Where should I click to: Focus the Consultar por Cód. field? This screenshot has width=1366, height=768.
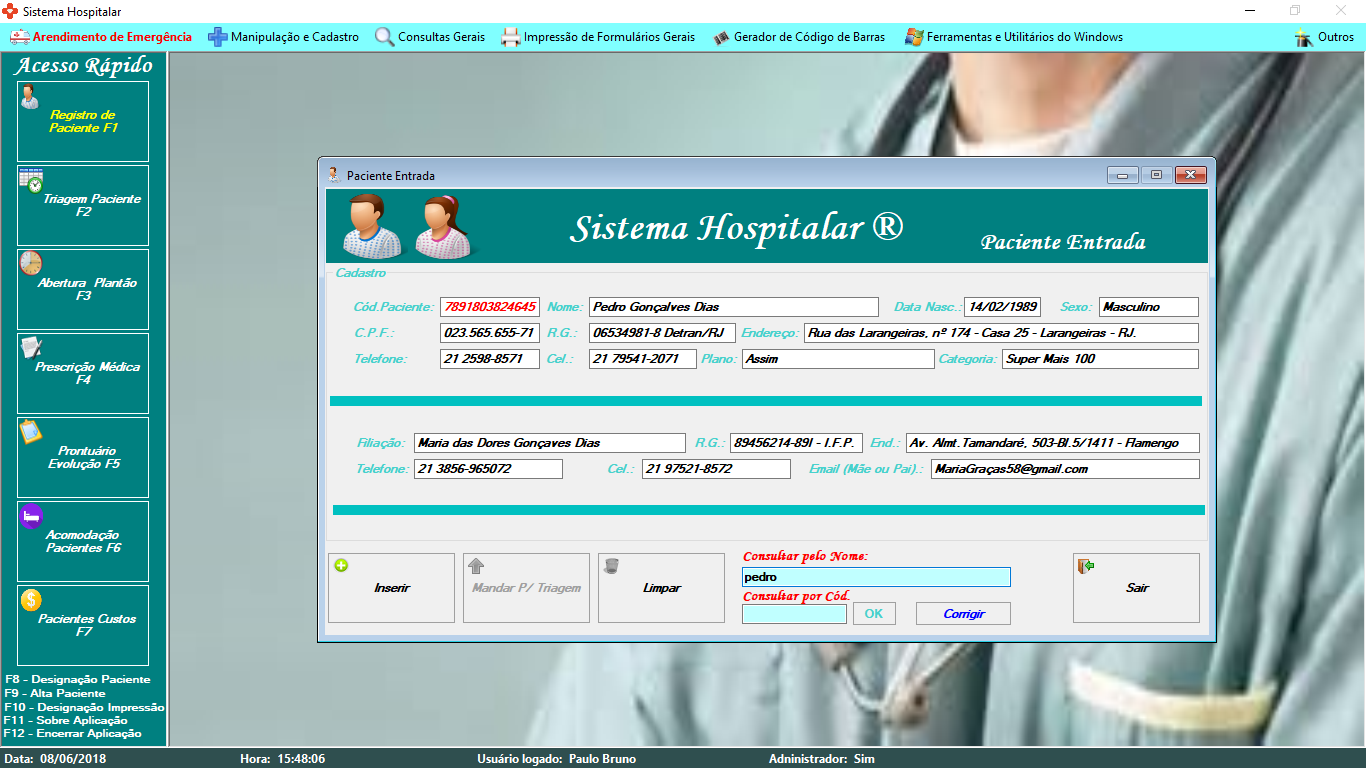794,614
